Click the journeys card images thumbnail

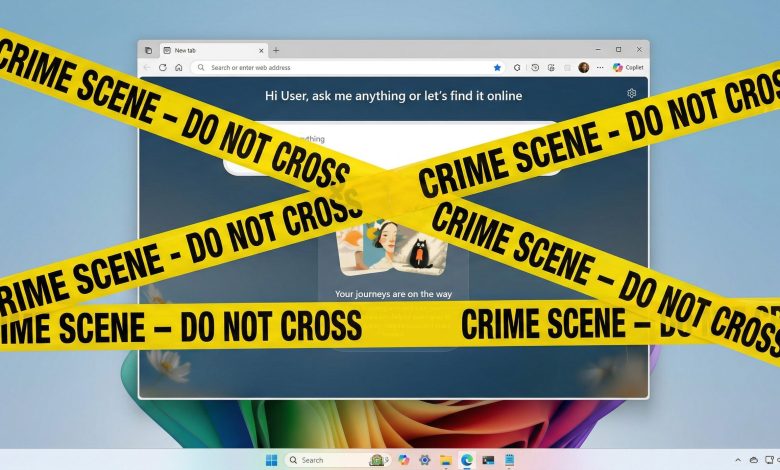tap(391, 248)
